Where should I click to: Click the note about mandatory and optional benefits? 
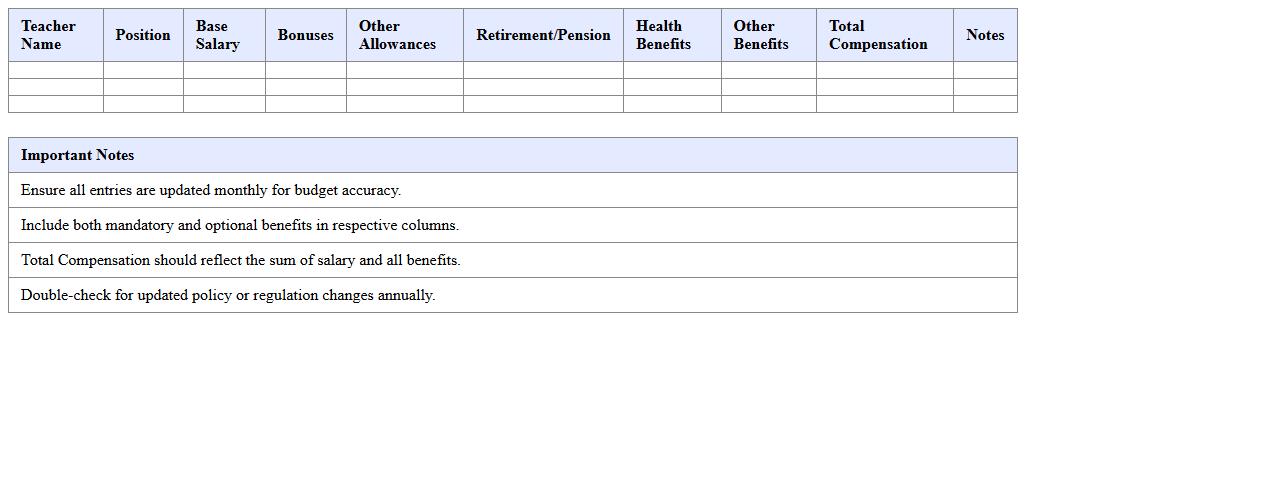point(240,225)
